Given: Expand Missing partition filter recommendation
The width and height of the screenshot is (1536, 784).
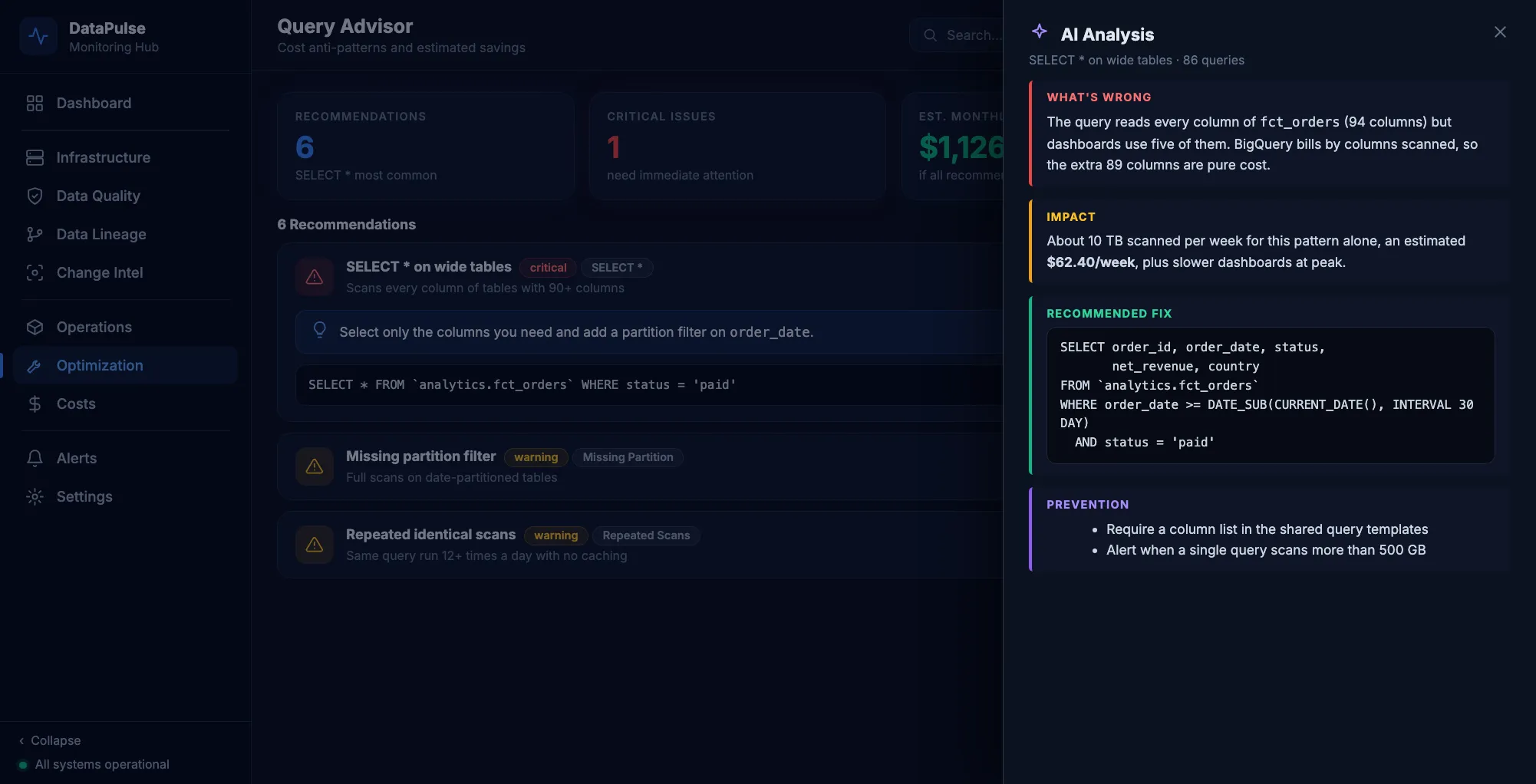Looking at the screenshot, I should point(641,466).
